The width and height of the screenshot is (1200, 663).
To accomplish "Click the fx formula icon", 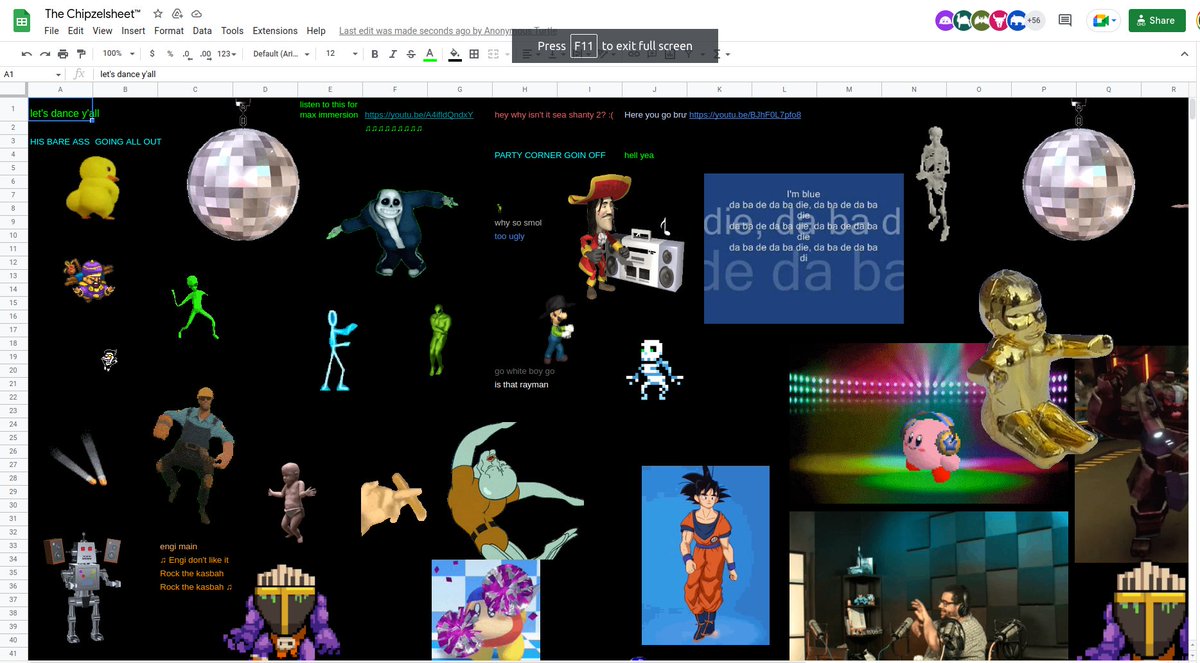I will 79,74.
